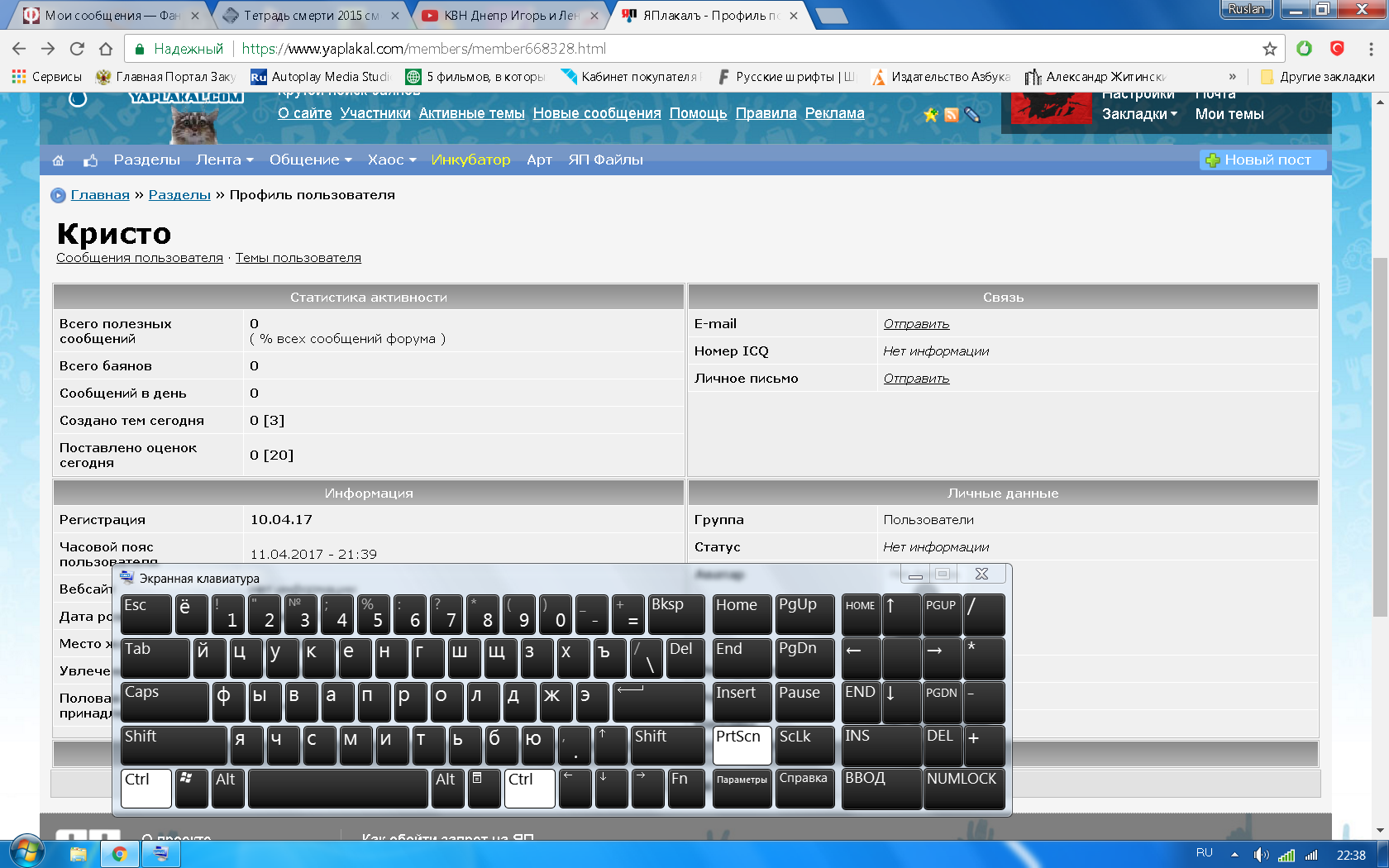Screen dimensions: 1389x868
Task: Click the thumbs-up icon in navigation bar
Action: (90, 160)
